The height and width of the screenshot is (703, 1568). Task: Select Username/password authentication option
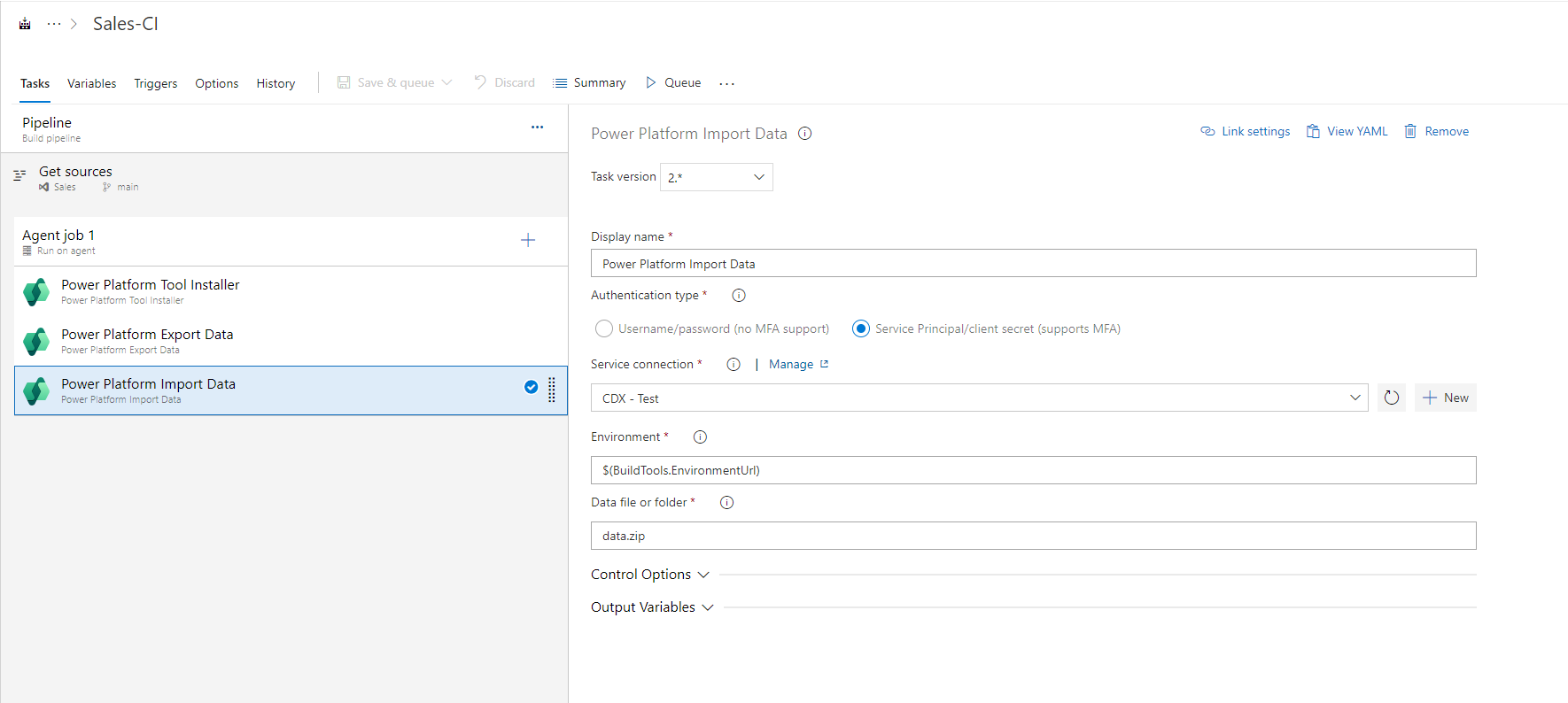coord(604,329)
